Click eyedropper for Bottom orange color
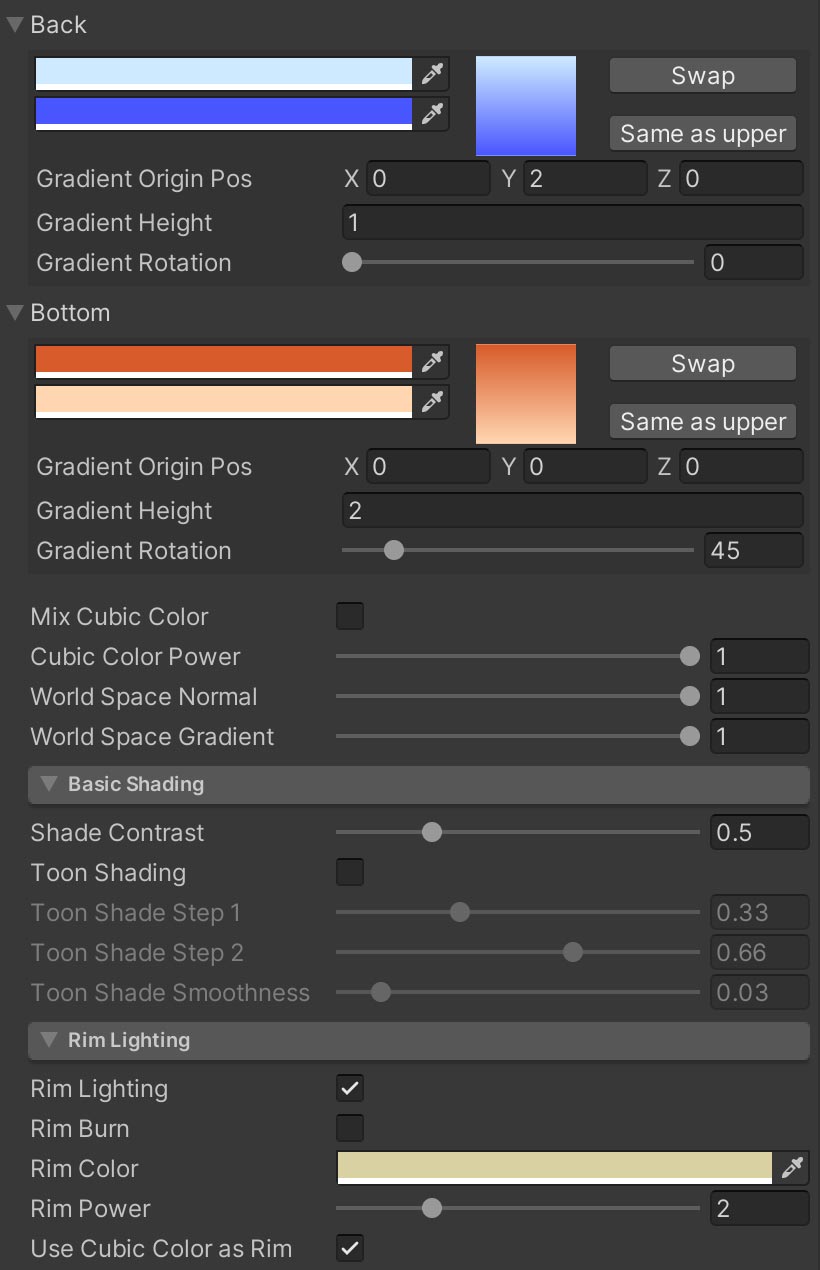The width and height of the screenshot is (820, 1270). (432, 361)
